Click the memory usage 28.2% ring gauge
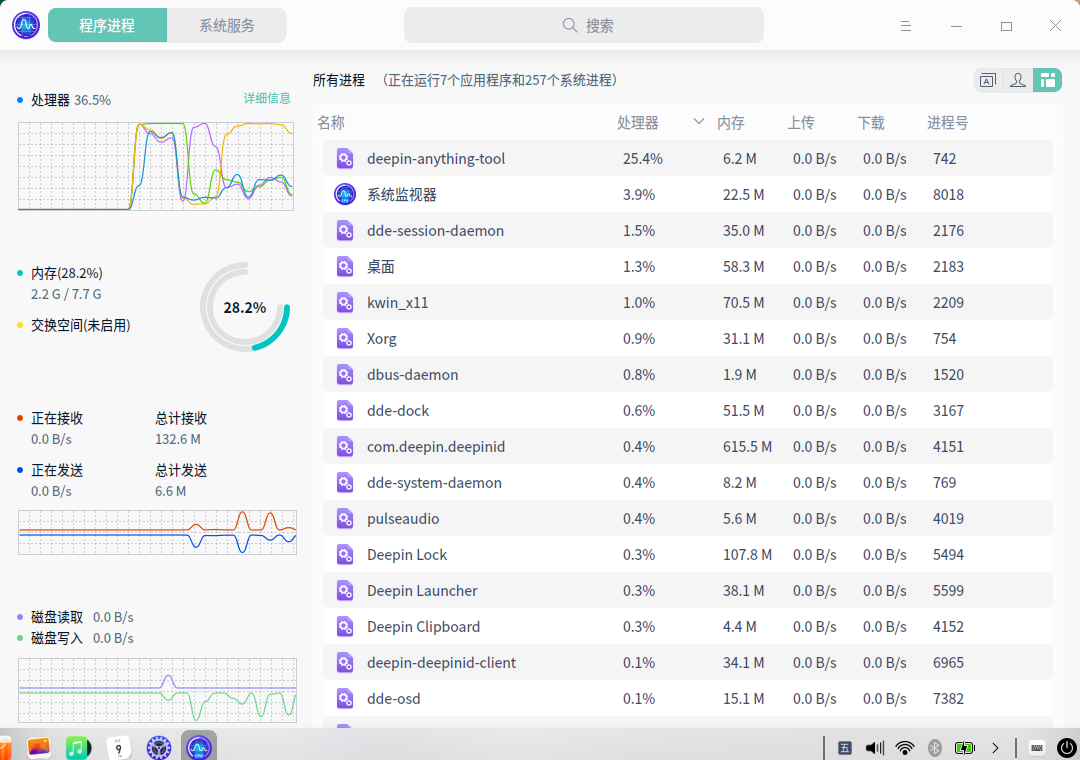Screen dimensions: 1080x760 pos(245,307)
